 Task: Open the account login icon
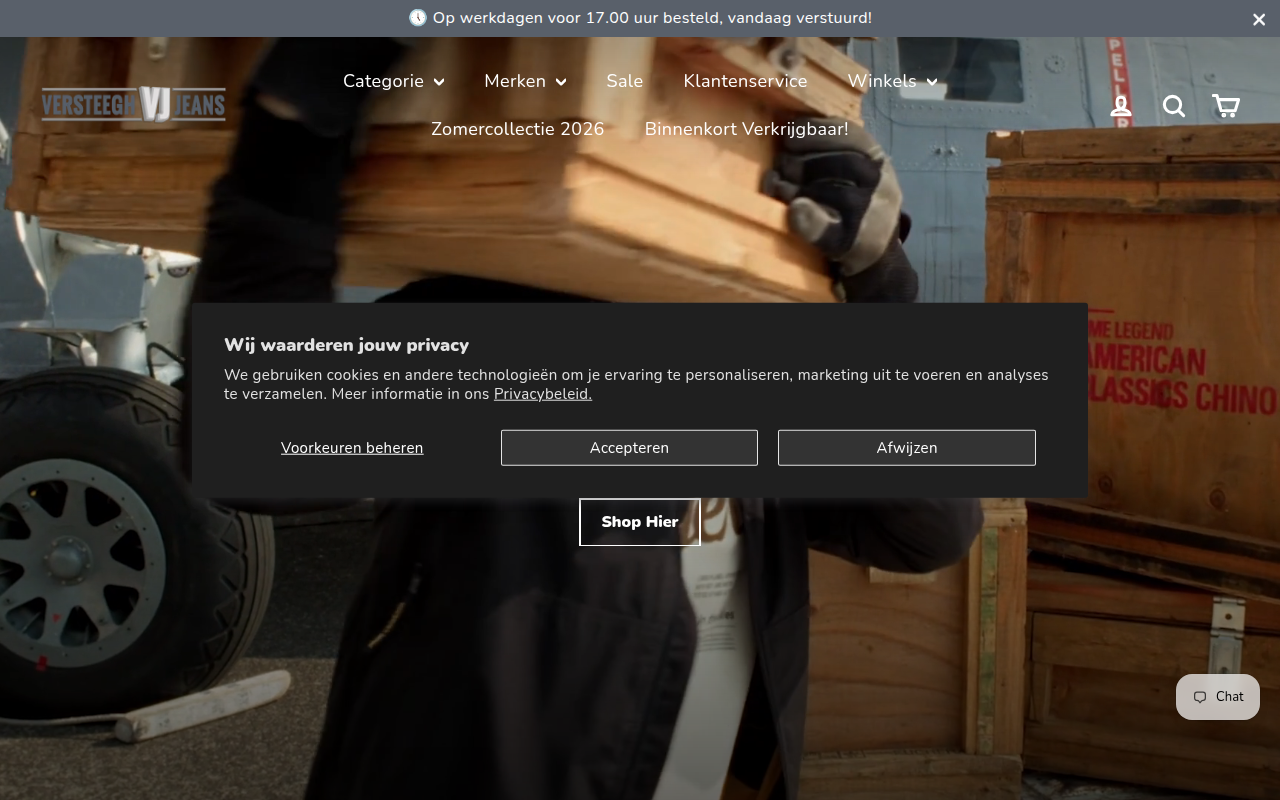tap(1121, 106)
